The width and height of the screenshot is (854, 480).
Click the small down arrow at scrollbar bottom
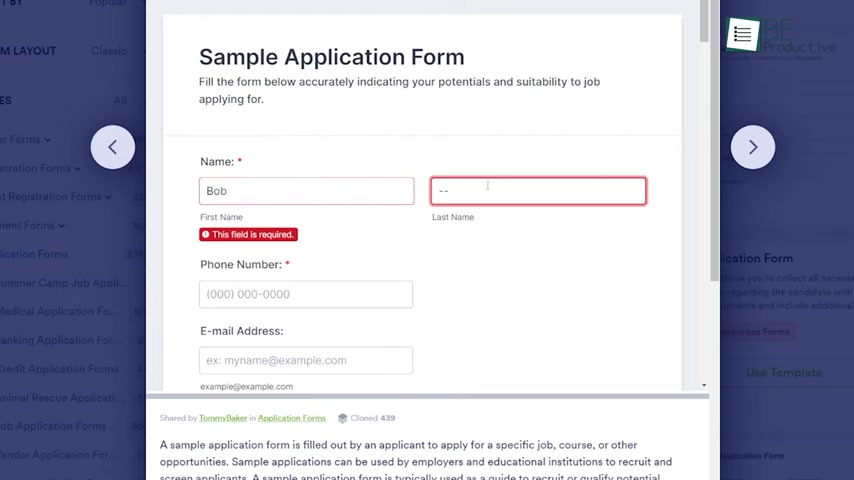click(704, 385)
